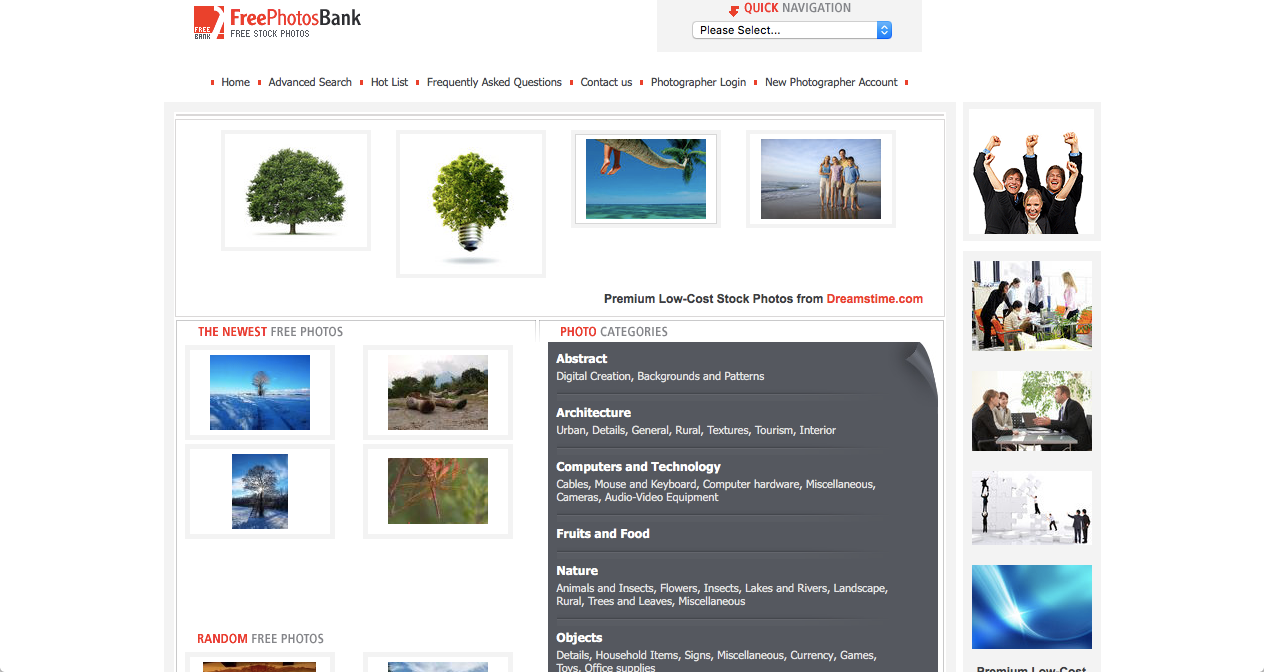This screenshot has width=1264, height=672.
Task: Select Signs under Objects
Action: click(x=697, y=655)
